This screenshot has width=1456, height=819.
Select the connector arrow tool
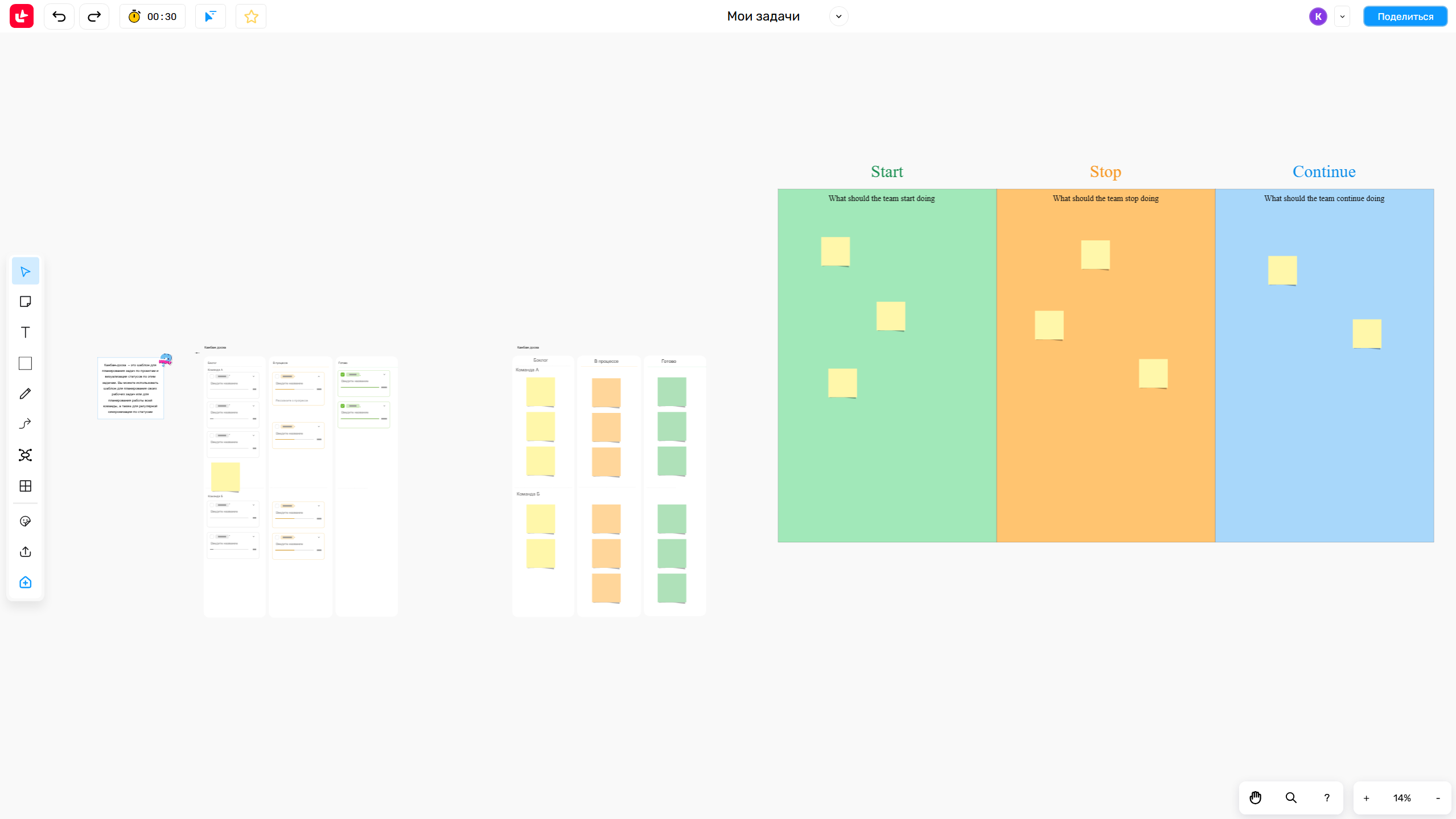pyautogui.click(x=25, y=424)
